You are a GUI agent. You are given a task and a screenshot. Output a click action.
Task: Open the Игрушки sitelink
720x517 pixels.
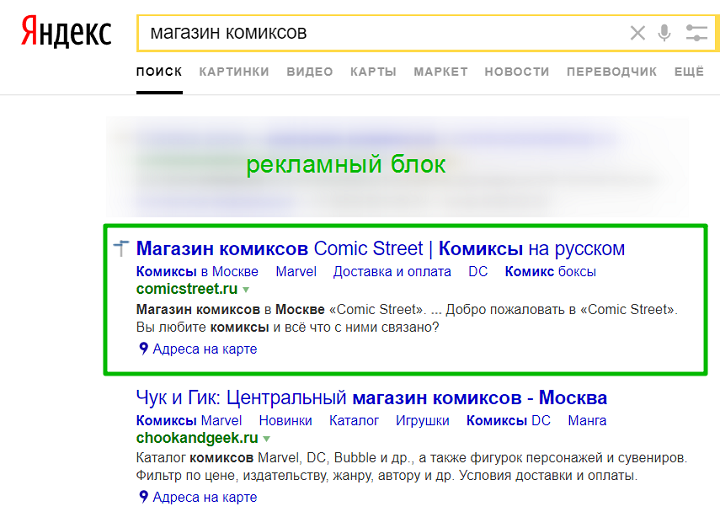click(422, 420)
